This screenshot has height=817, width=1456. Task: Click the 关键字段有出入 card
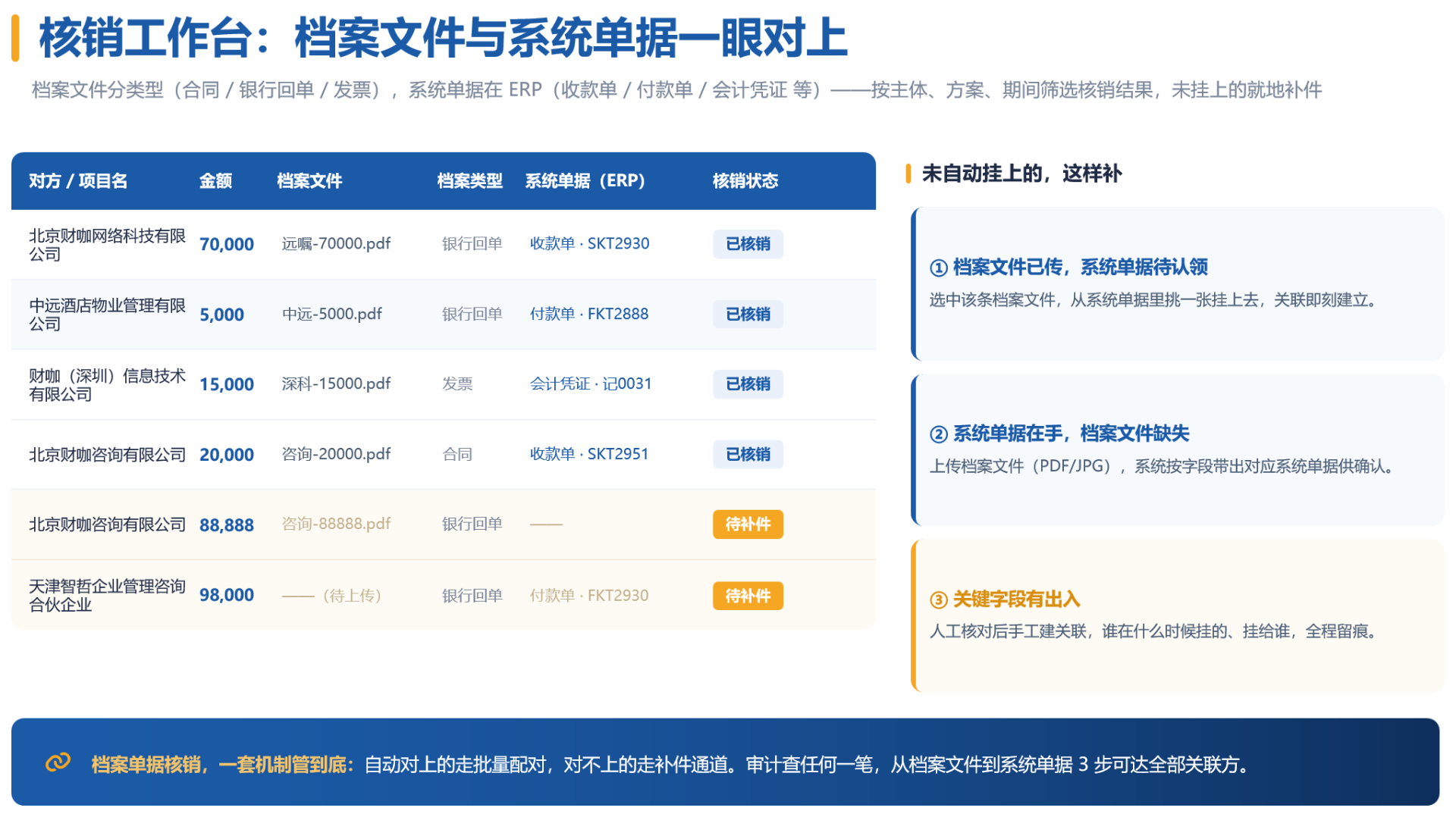click(x=1178, y=615)
